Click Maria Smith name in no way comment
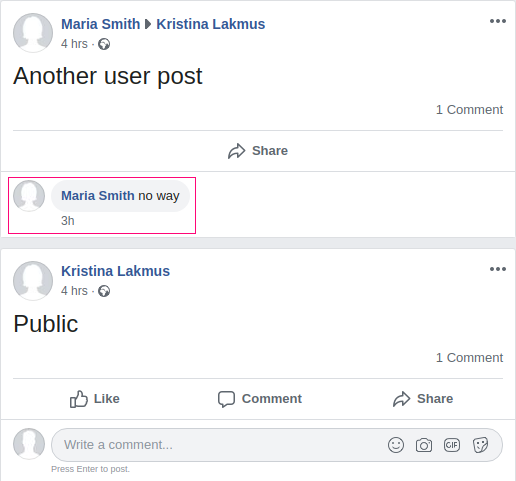516x481 pixels. point(98,196)
